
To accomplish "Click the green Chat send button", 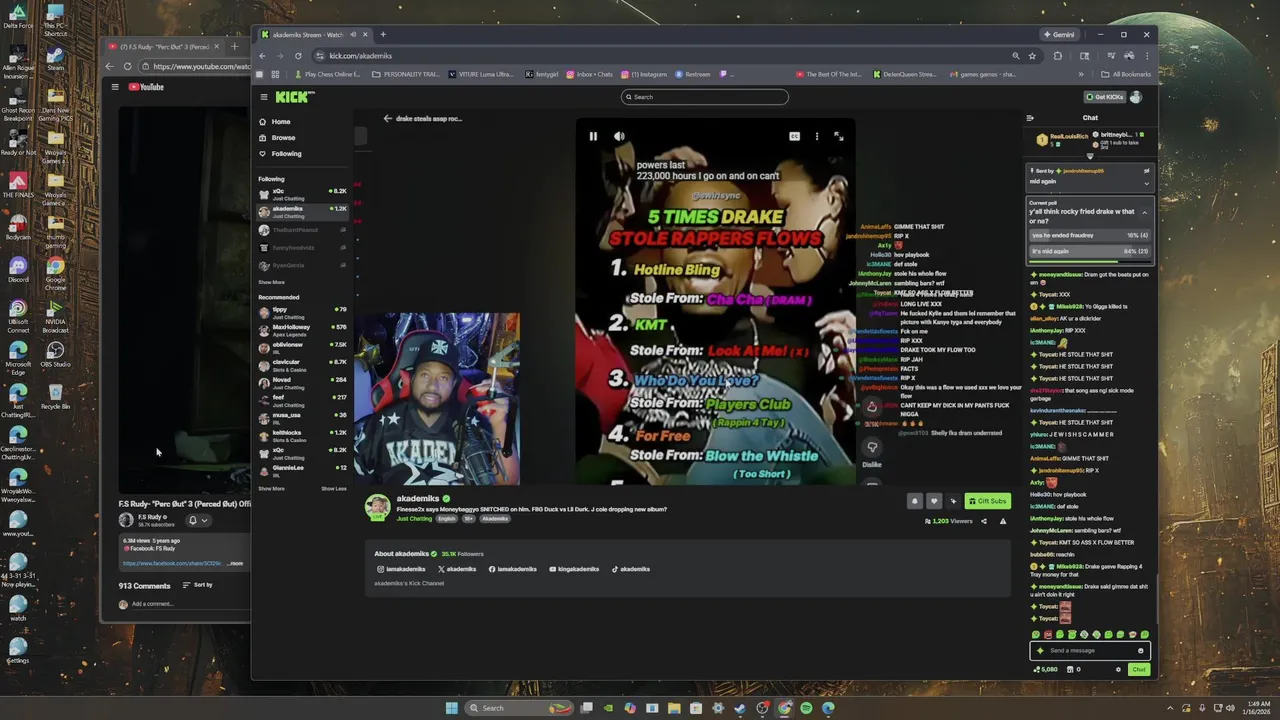I will pyautogui.click(x=1139, y=670).
